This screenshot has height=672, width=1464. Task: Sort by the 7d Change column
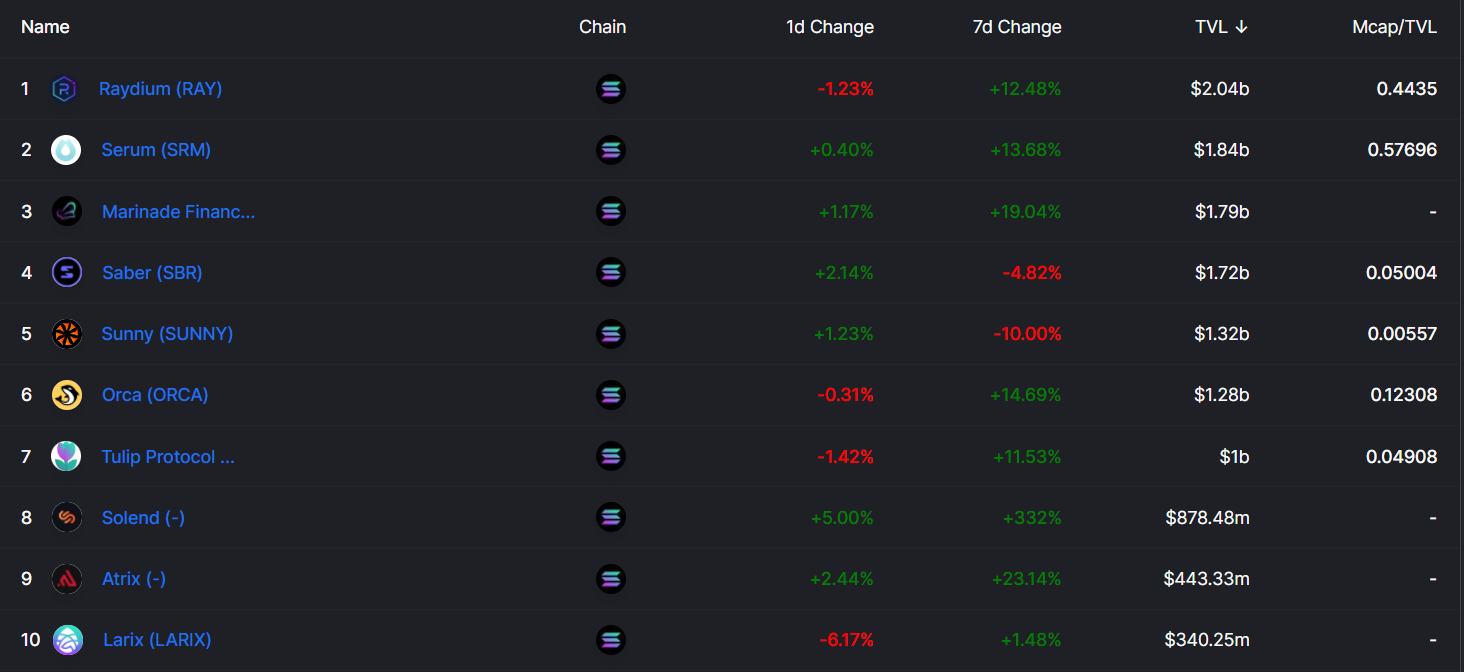tap(1017, 27)
